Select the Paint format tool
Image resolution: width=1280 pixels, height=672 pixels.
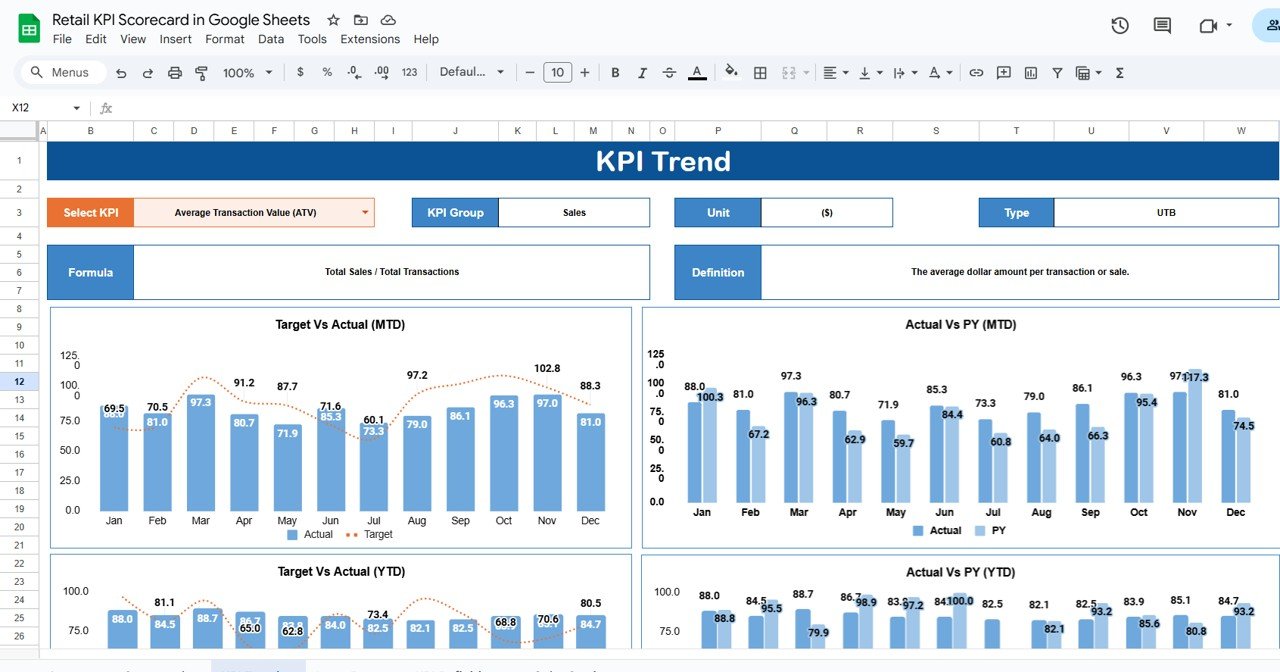(201, 73)
